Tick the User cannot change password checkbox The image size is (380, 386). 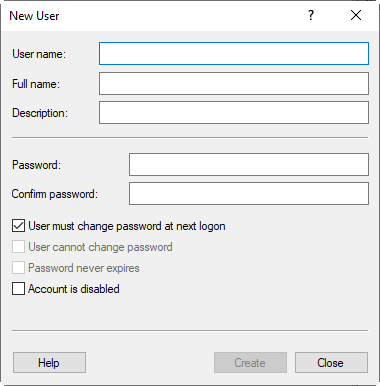pos(18,247)
